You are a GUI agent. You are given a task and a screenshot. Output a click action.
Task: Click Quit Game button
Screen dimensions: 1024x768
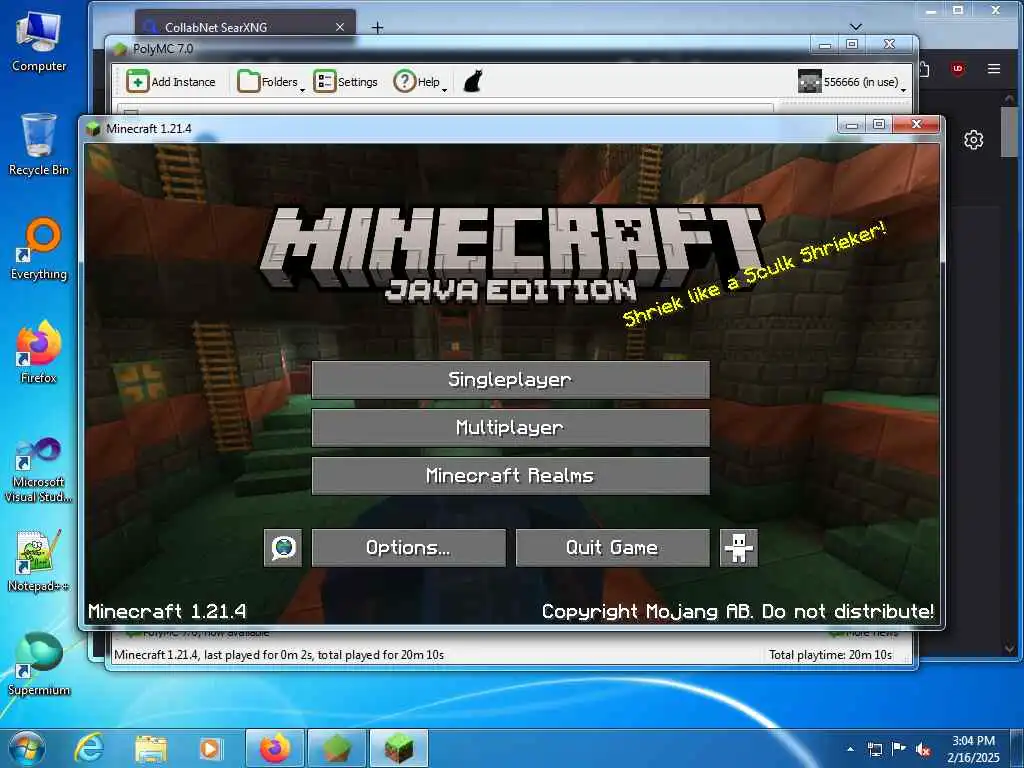point(612,547)
